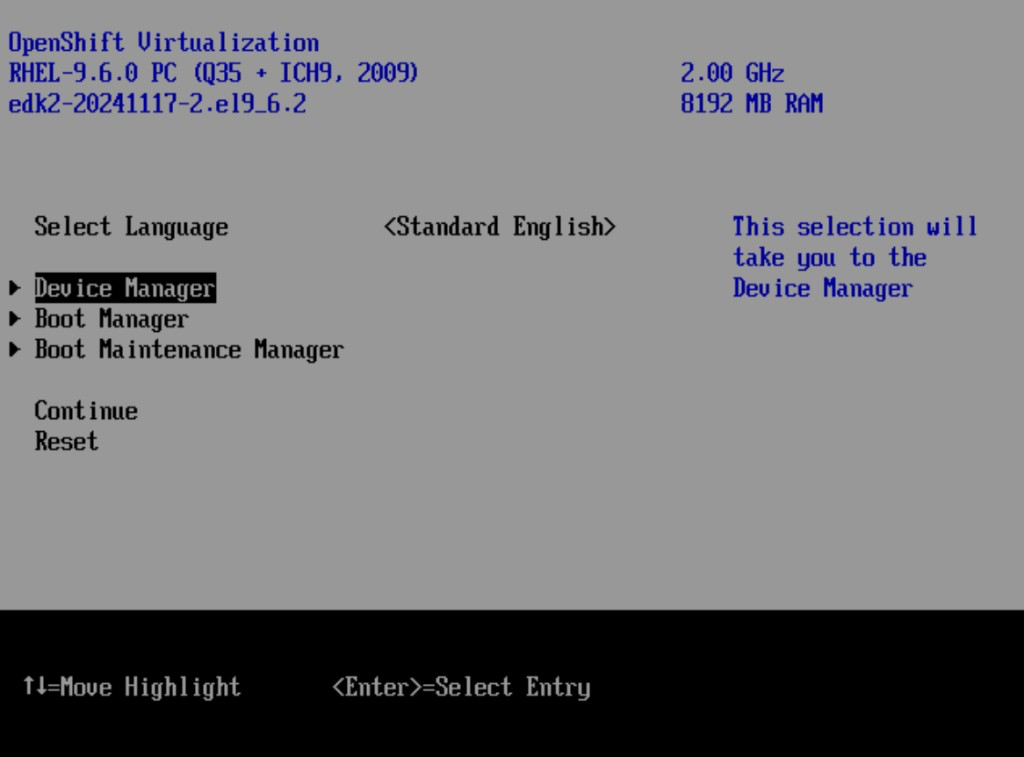Click the OpenShift Virtualization title text
The image size is (1024, 757).
[x=163, y=42]
